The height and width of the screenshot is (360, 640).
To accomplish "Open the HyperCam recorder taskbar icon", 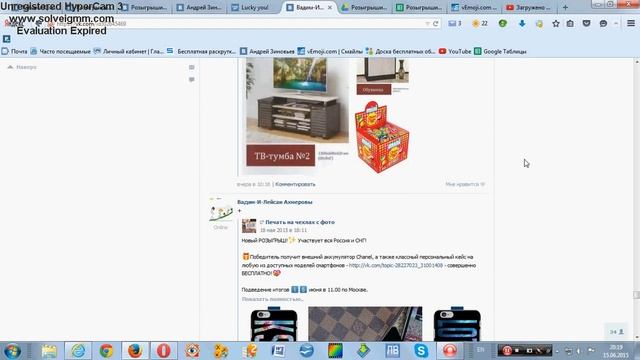I will (x=450, y=351).
